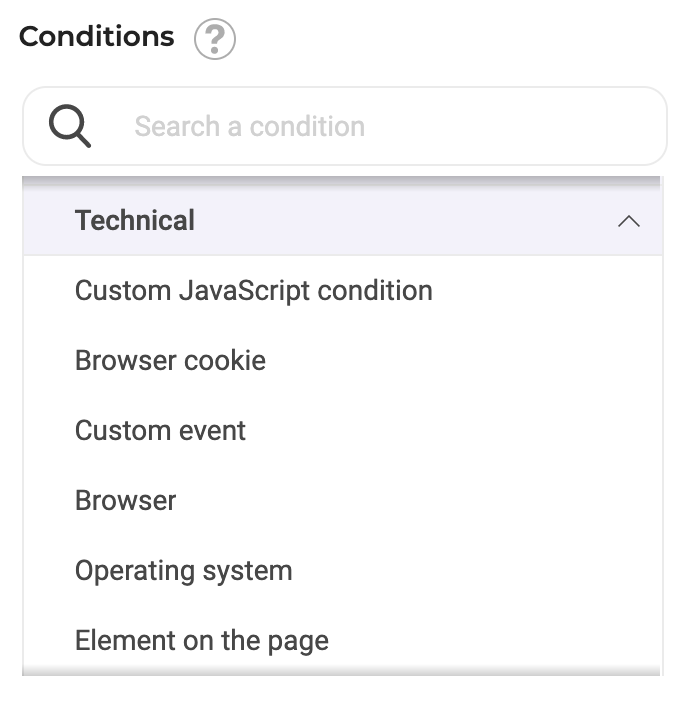The image size is (694, 710).
Task: Open the Conditions help question mark icon
Action: coord(215,39)
